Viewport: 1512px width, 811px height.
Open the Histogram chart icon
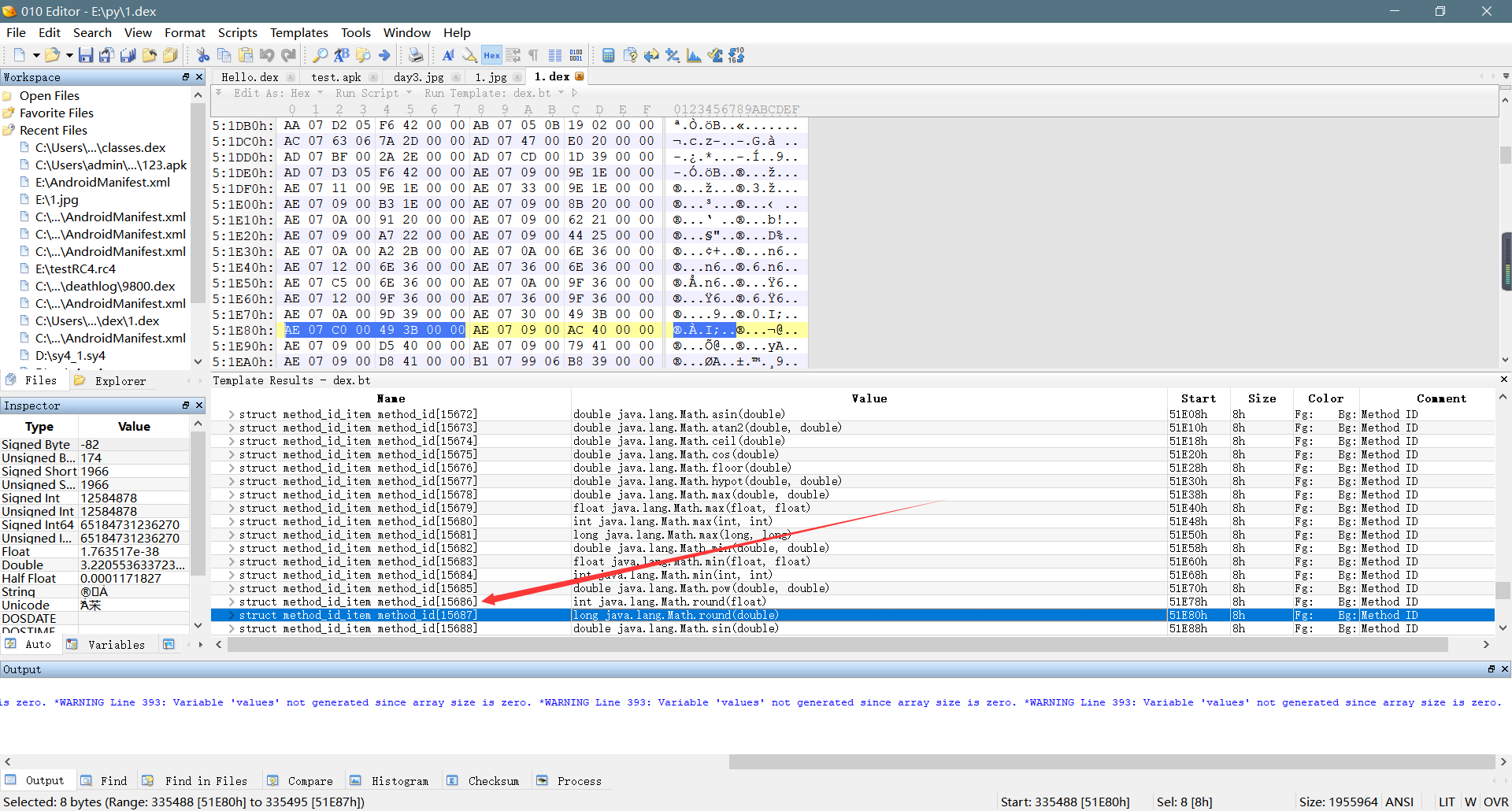694,55
